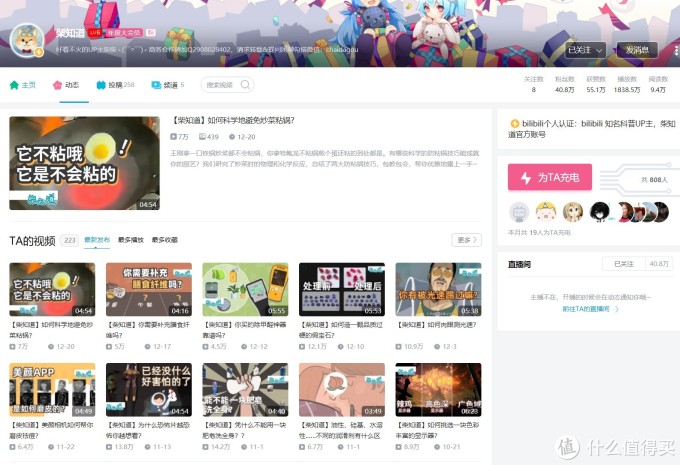The height and width of the screenshot is (465, 680).
Task: Click the 本月共19人为TA充电 text
Action: point(539,232)
